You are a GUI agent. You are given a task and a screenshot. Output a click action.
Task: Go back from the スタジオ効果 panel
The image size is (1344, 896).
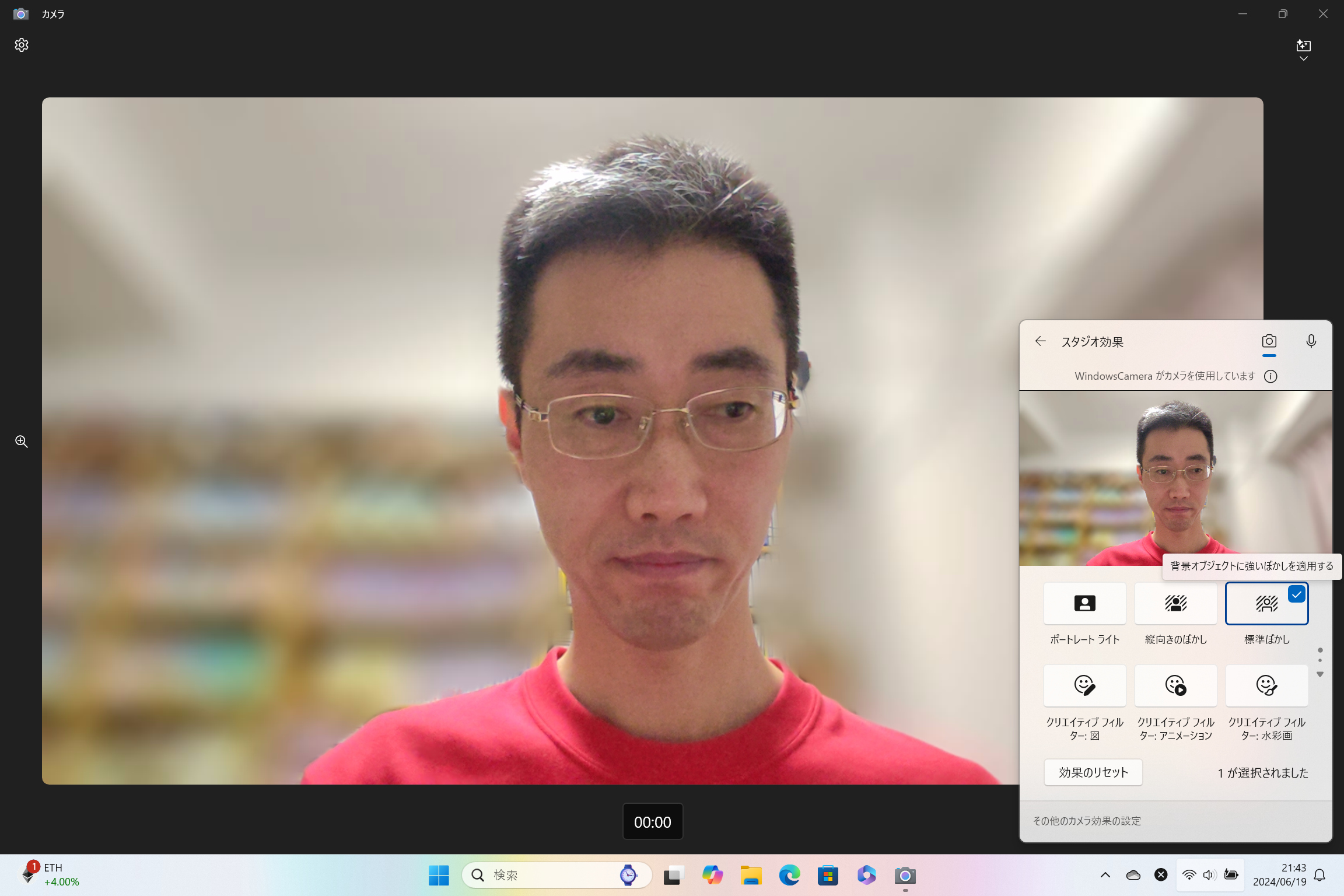point(1040,341)
